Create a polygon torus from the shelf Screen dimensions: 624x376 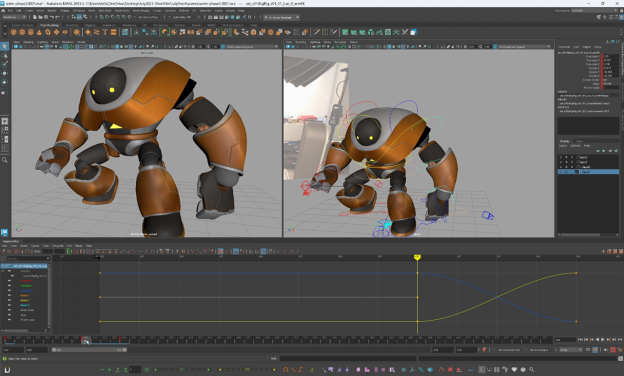coord(48,32)
